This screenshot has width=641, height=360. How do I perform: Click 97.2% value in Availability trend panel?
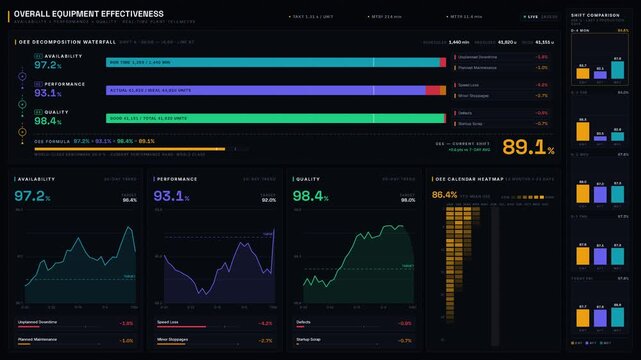(x=32, y=196)
